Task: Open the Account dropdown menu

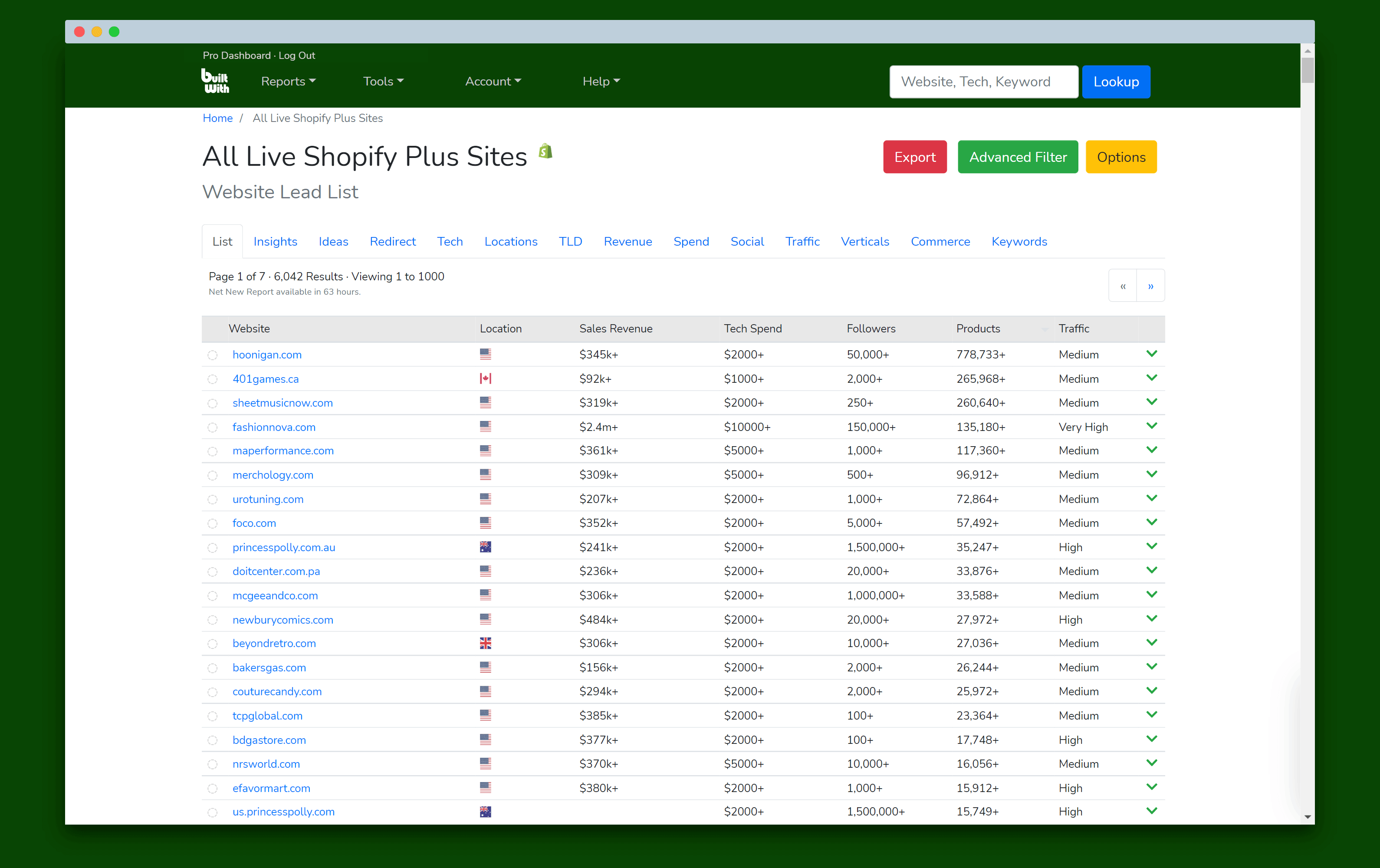Action: [x=493, y=82]
